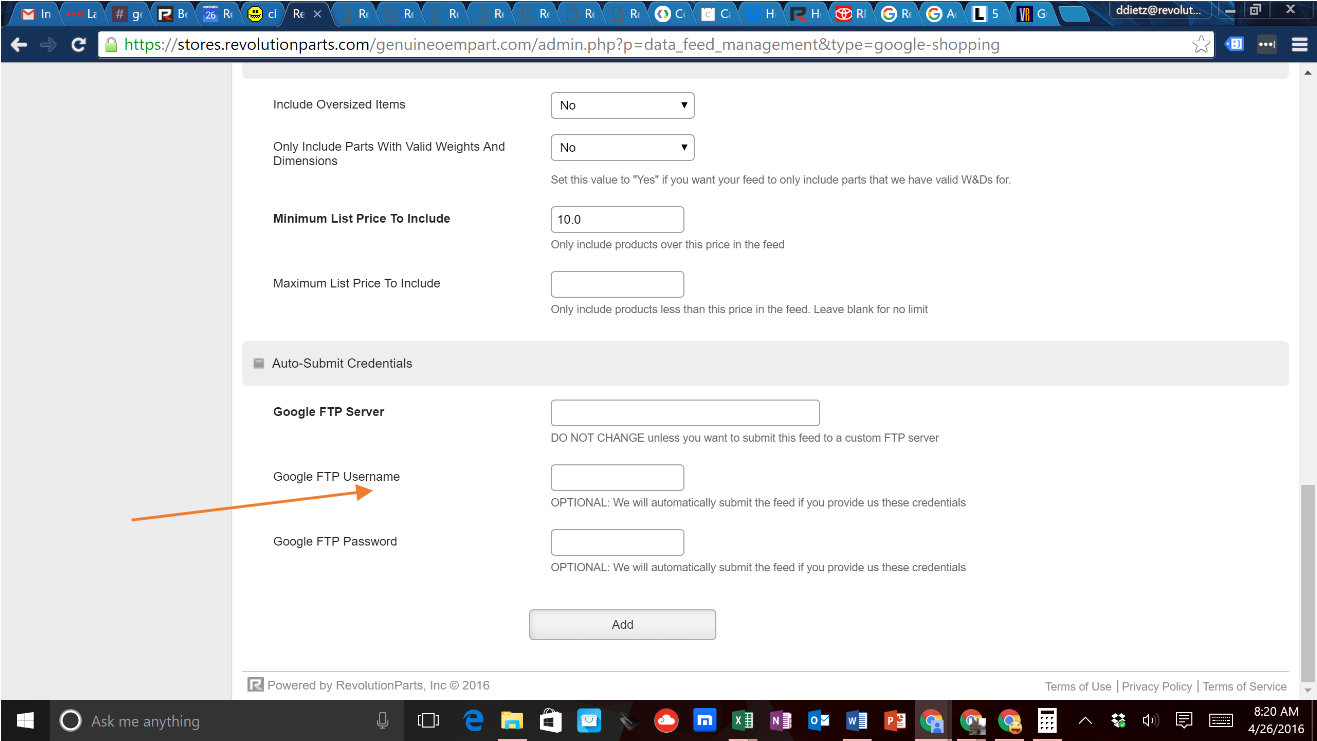This screenshot has height=741, width=1317.
Task: Open the Chrome hamburger menu
Action: pos(1299,45)
